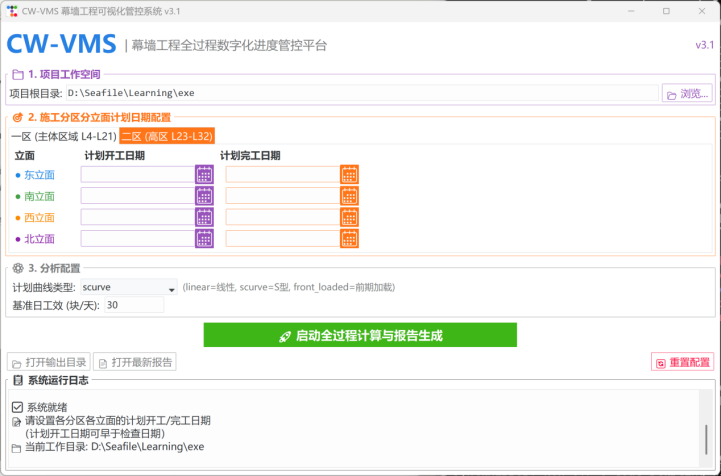Open calendar for 北立面 planned finish date
The width and height of the screenshot is (721, 476).
349,239
